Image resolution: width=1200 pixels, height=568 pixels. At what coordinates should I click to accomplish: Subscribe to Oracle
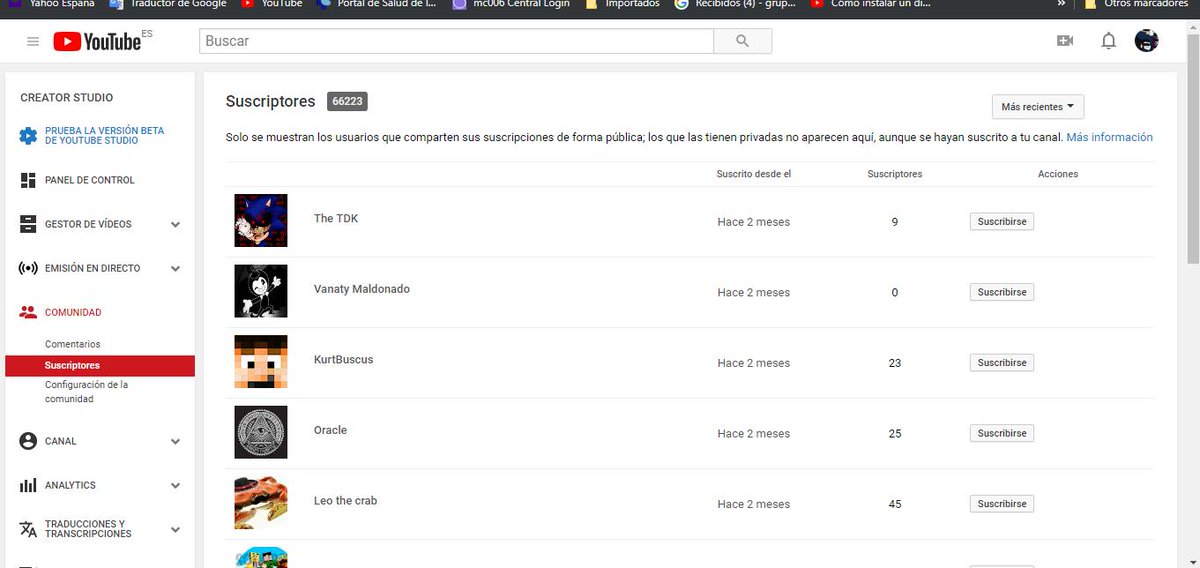(1002, 433)
